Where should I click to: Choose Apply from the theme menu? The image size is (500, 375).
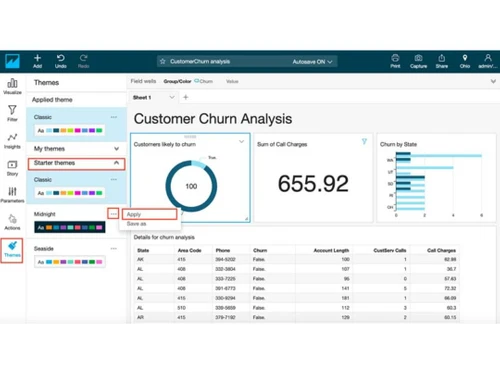point(150,214)
